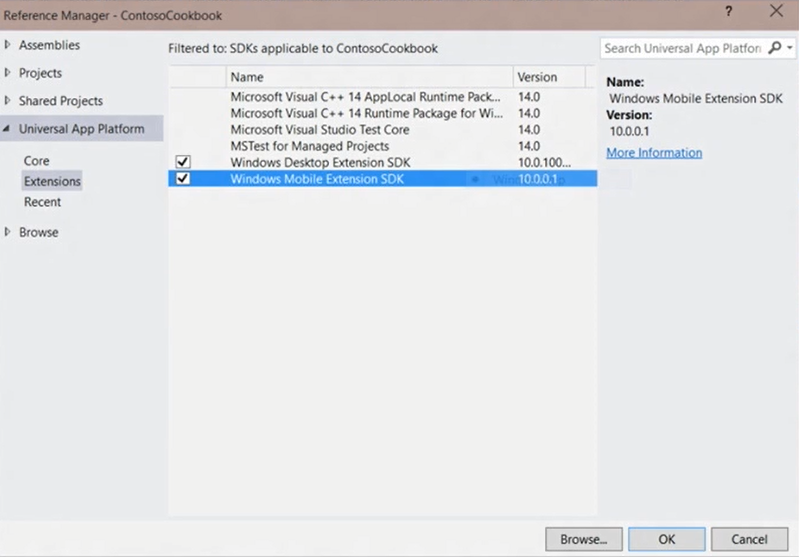Sort by the Name column header
The width and height of the screenshot is (799, 557).
pyautogui.click(x=369, y=77)
